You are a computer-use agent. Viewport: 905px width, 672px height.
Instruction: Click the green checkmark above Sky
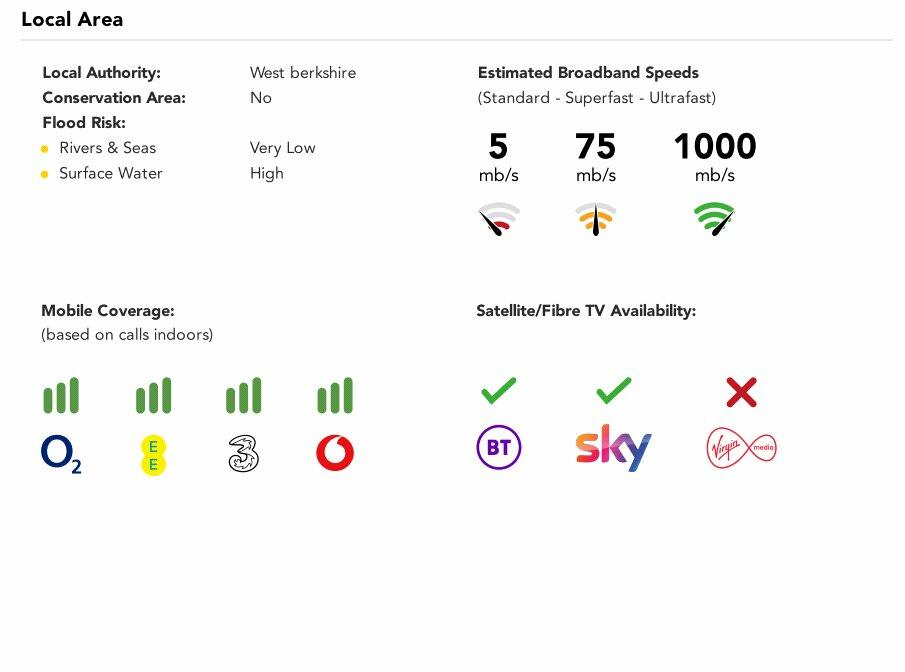point(613,391)
